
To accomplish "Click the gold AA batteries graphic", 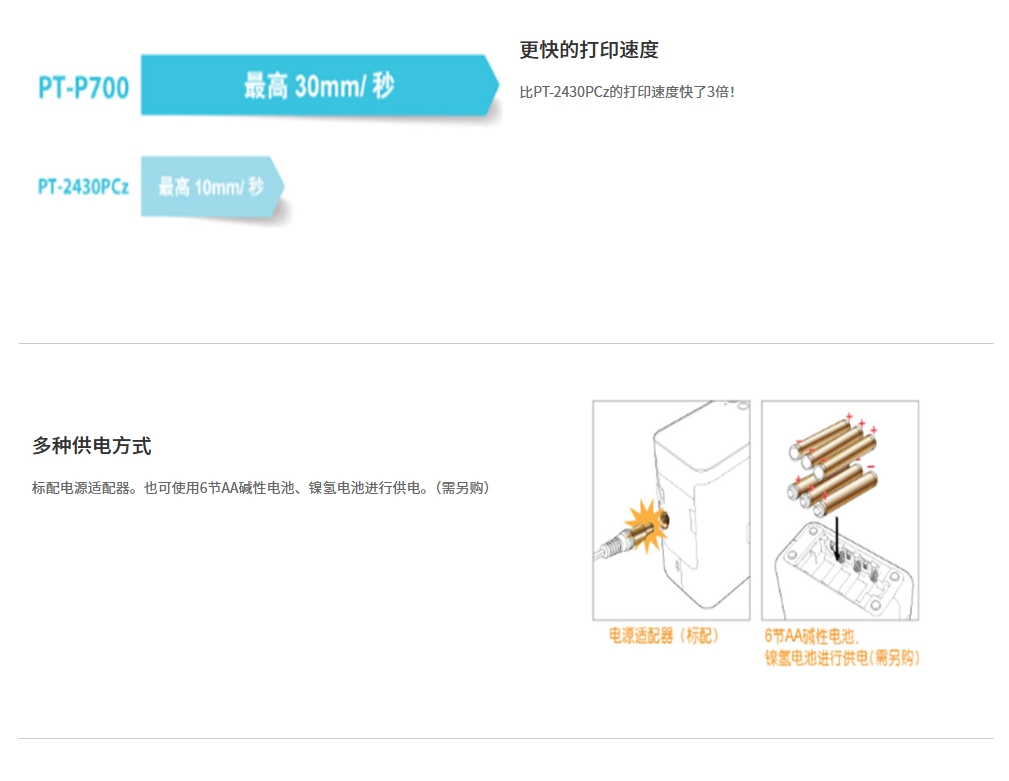I will click(833, 465).
